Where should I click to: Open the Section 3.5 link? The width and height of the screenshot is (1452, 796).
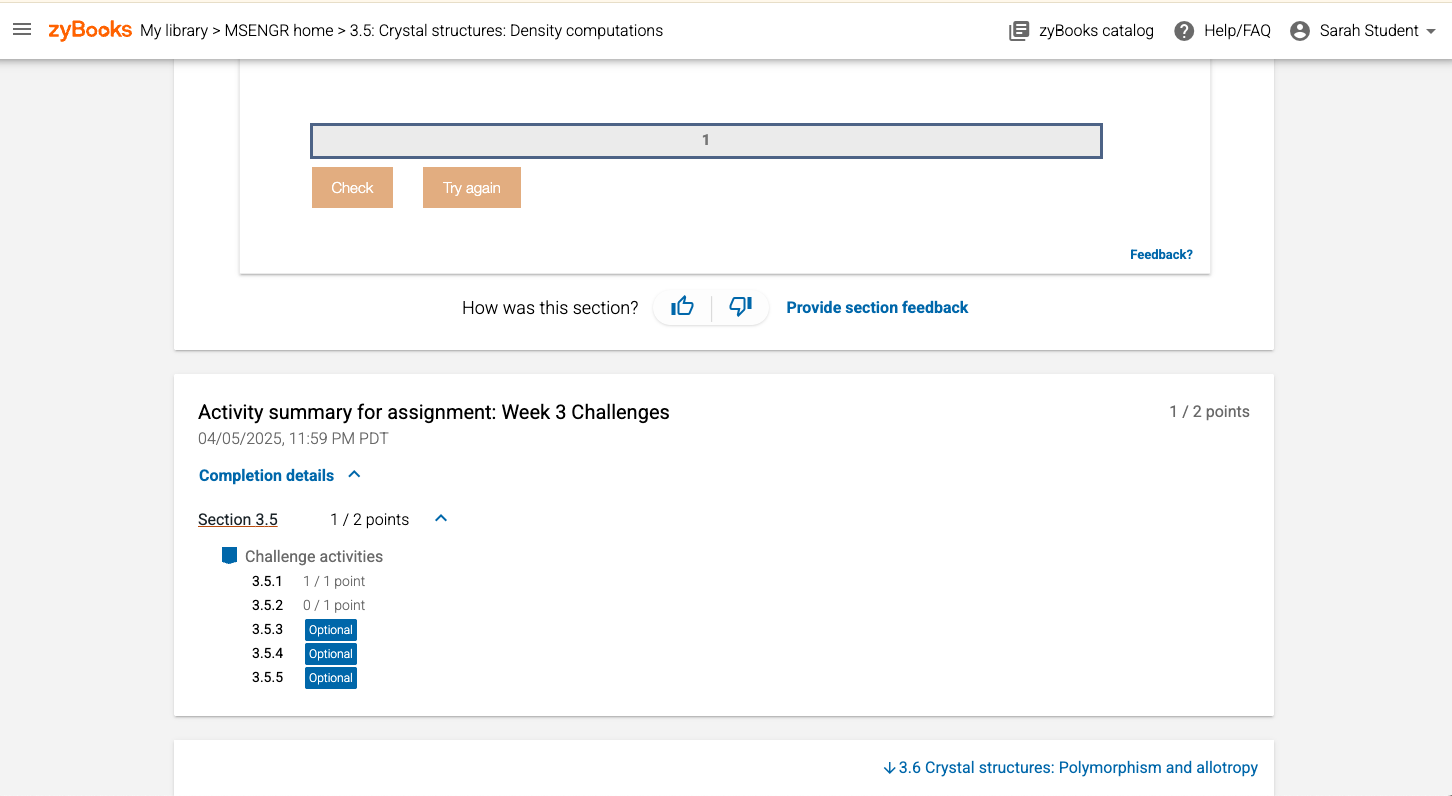pos(238,519)
